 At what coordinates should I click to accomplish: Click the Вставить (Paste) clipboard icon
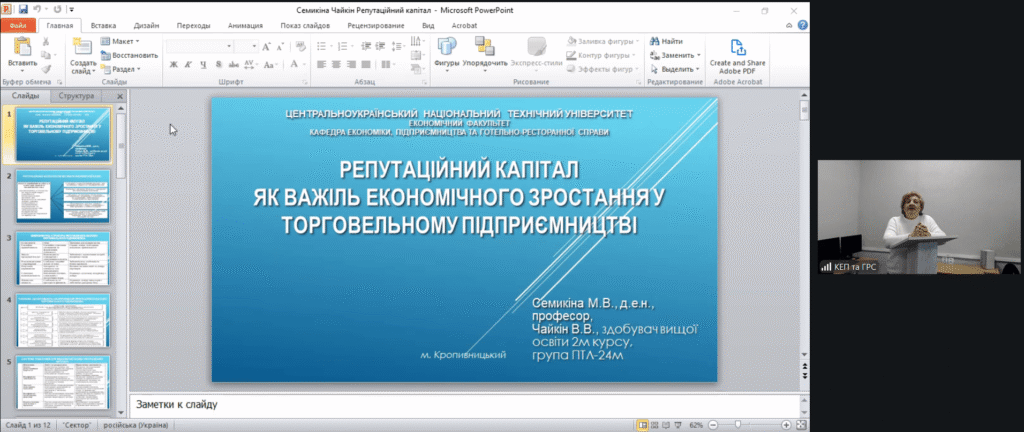tap(22, 47)
